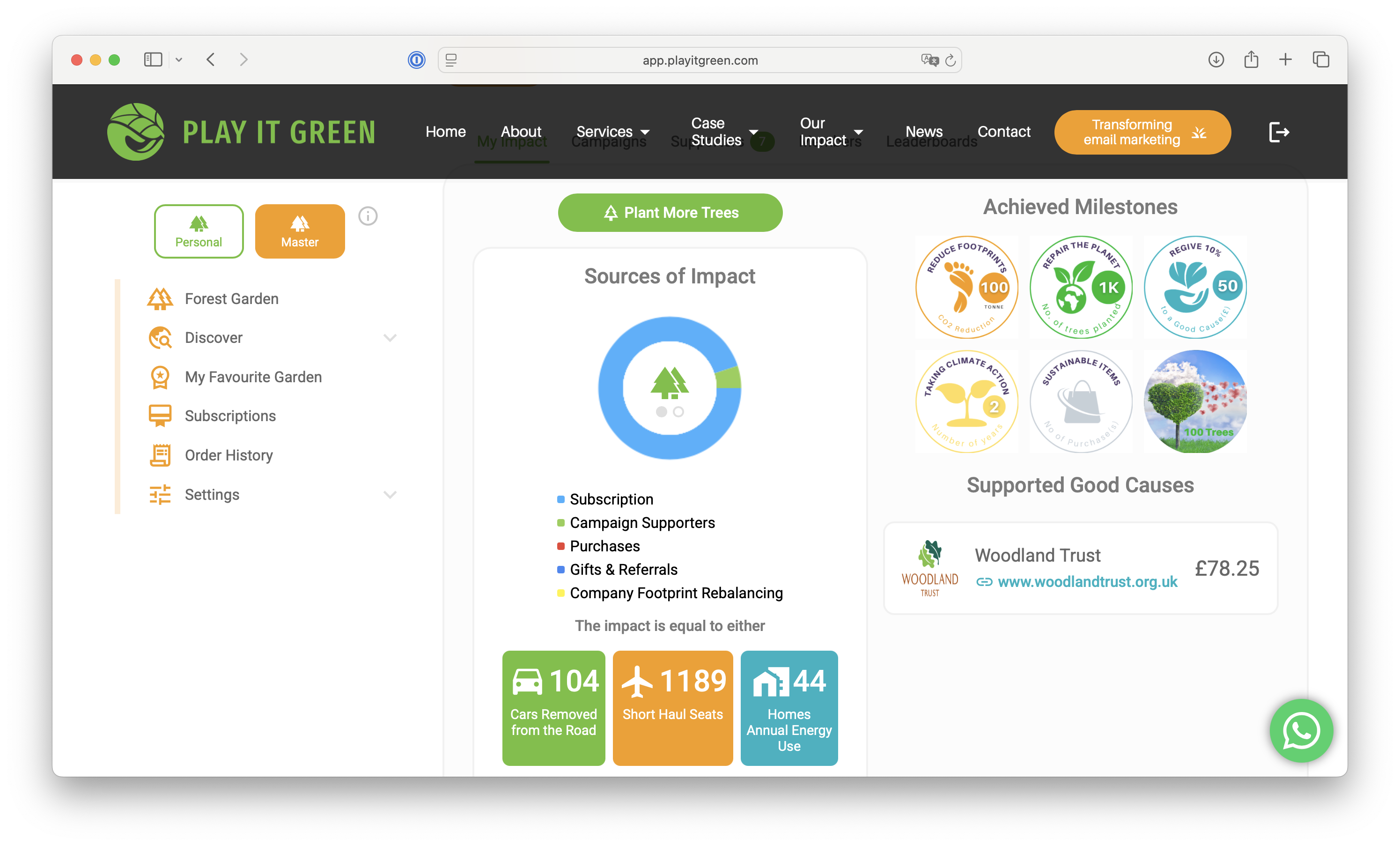Switch to the News menu item
Screen dimensions: 1400x846
[923, 131]
